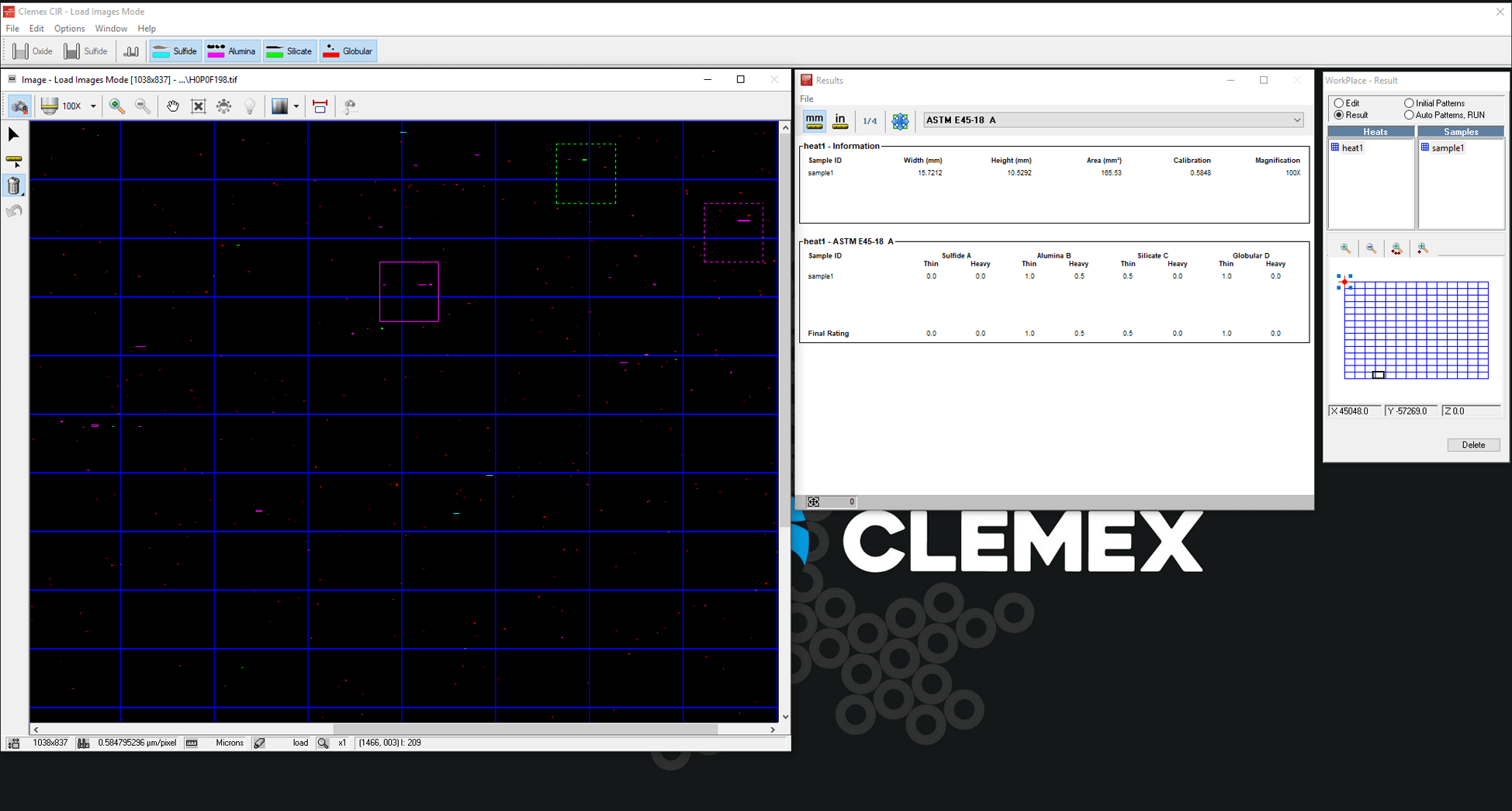Viewport: 1512px width, 811px height.
Task: Open the grayscale gradient display dropdown arrow
Action: pyautogui.click(x=296, y=106)
